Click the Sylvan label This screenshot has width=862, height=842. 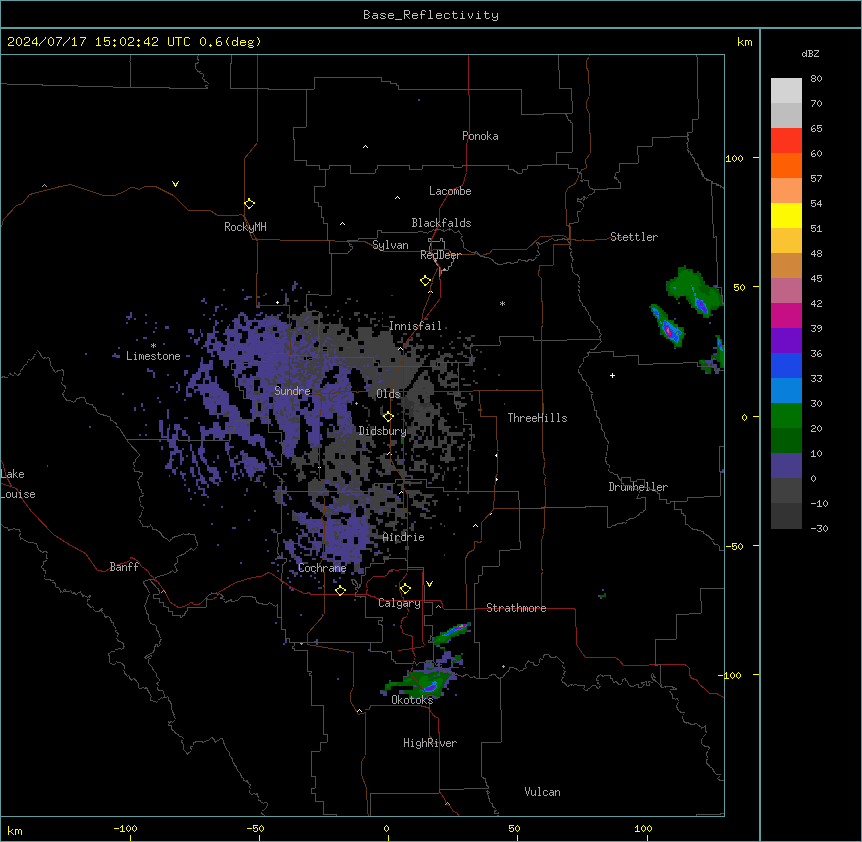(390, 245)
